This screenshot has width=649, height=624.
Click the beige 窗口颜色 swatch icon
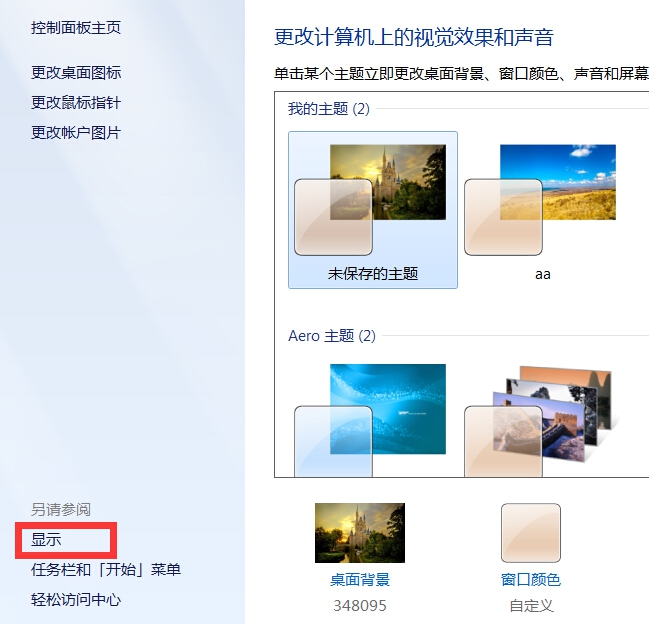[x=531, y=533]
